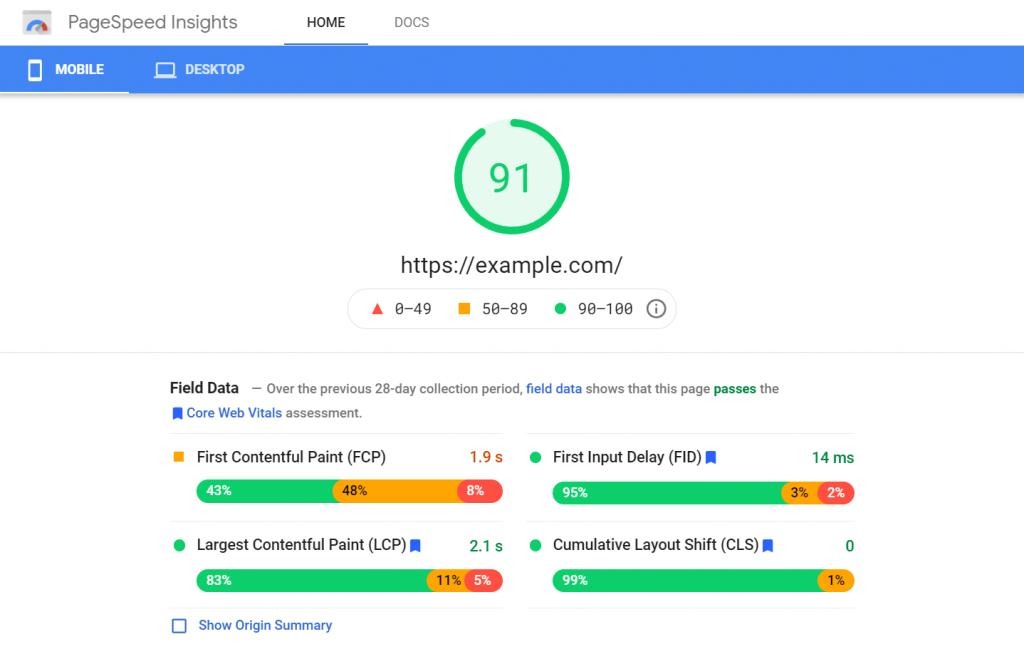Click the Largest Contentful Paint (LCP) label
The height and width of the screenshot is (664, 1024).
point(302,545)
